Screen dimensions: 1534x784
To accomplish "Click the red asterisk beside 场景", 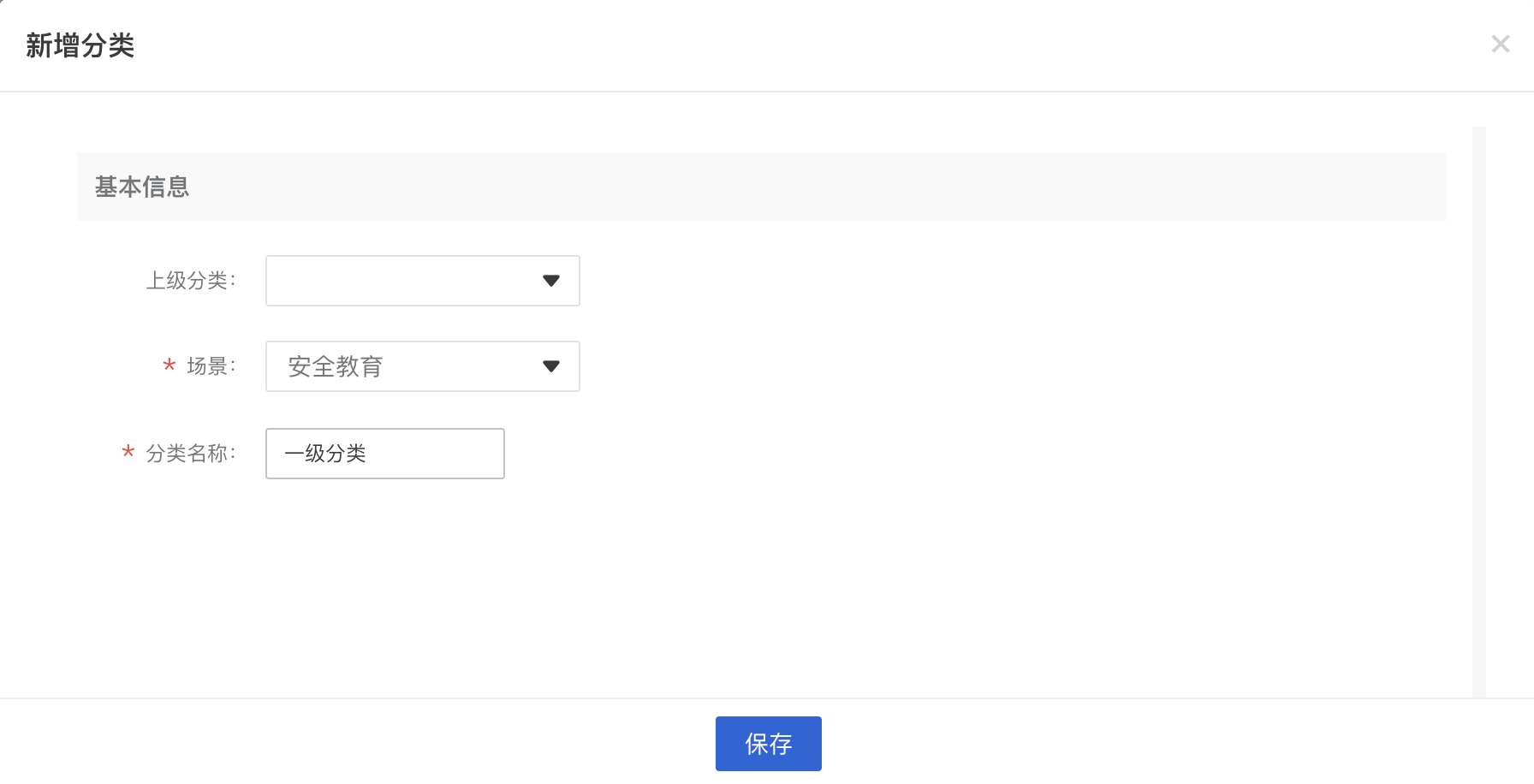I will click(169, 365).
